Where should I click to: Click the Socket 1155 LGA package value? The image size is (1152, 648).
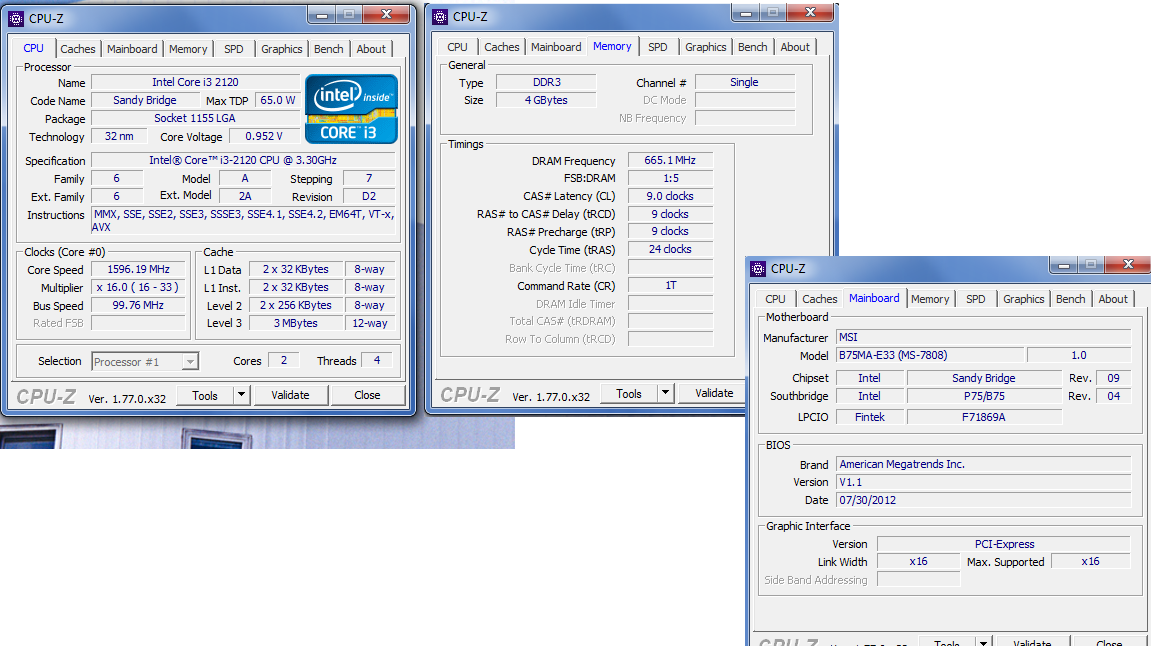[x=195, y=118]
